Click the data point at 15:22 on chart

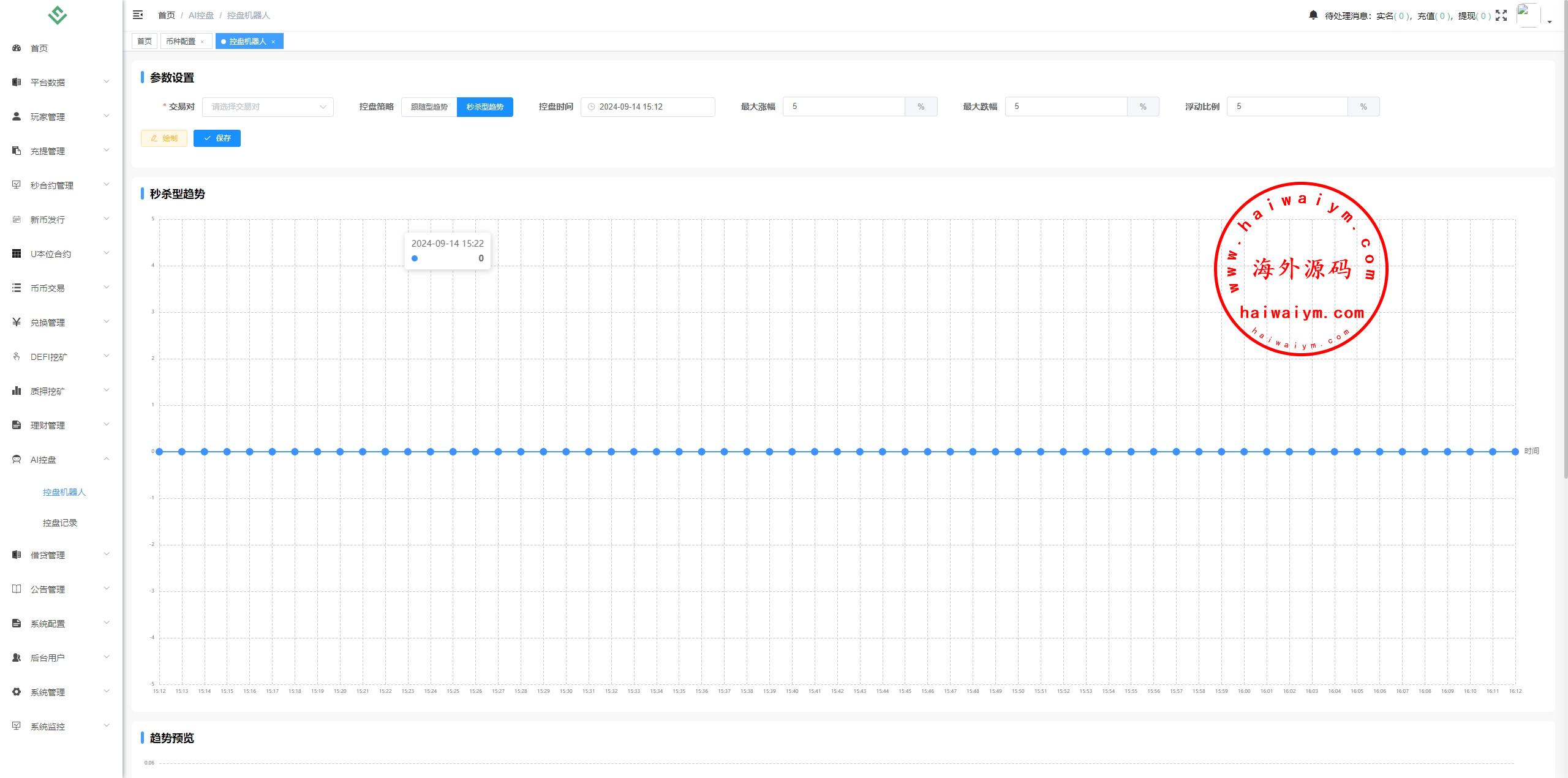pos(385,452)
